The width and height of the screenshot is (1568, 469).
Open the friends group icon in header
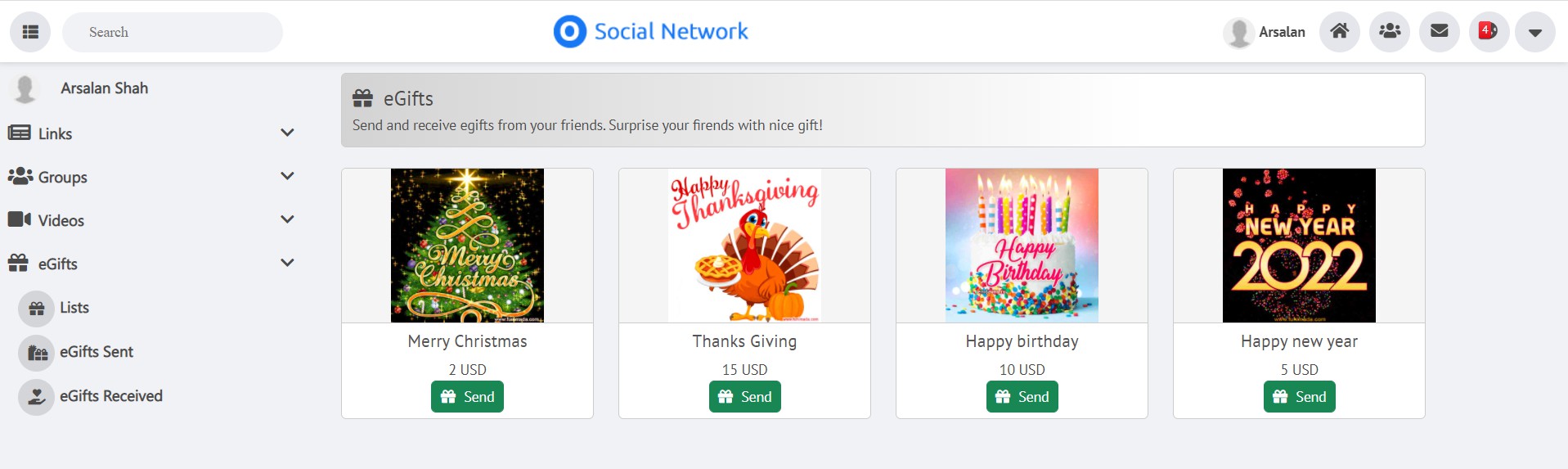(x=1389, y=32)
